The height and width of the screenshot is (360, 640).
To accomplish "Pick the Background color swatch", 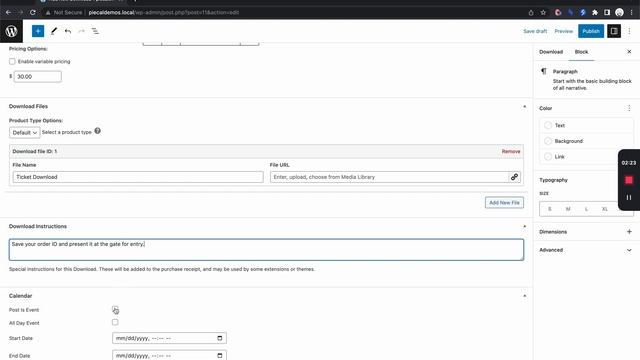I will pyautogui.click(x=548, y=141).
